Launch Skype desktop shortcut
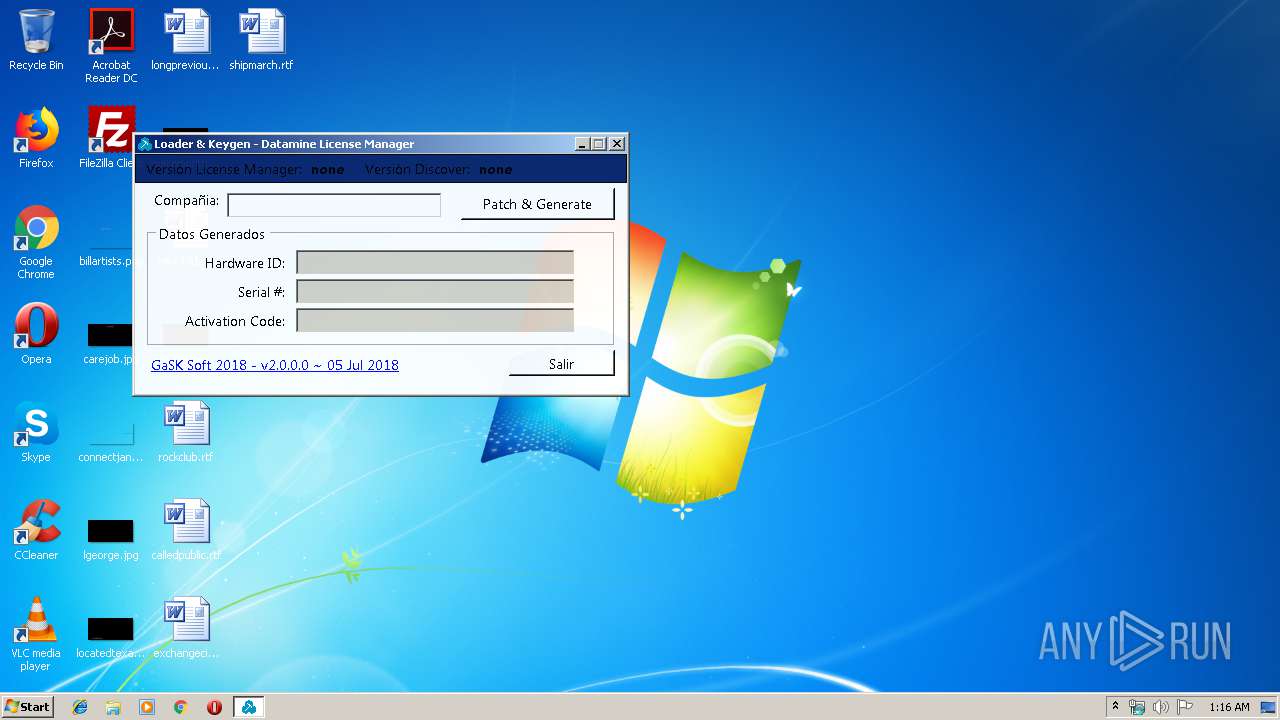Viewport: 1280px width, 720px height. click(x=36, y=432)
